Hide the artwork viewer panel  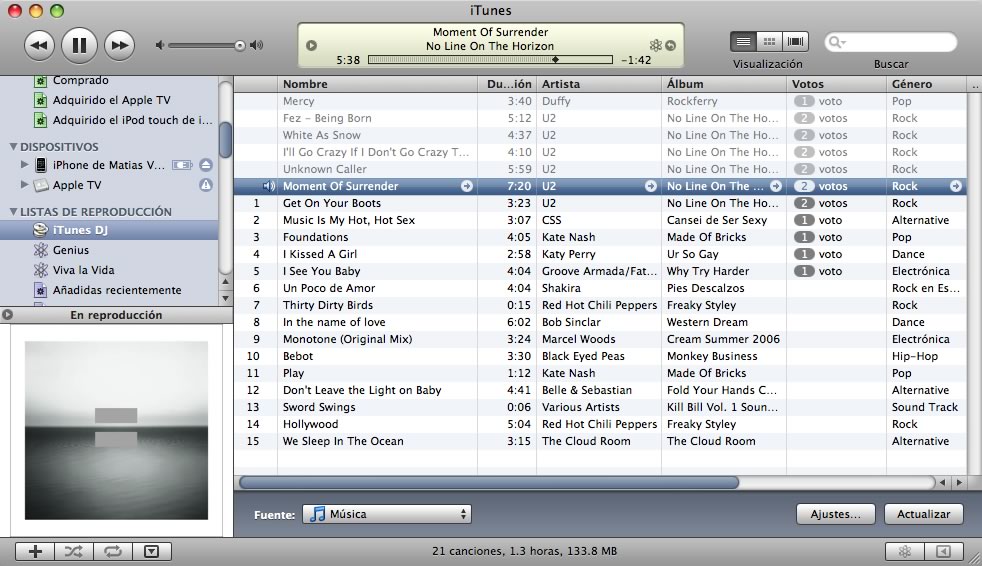pyautogui.click(x=152, y=551)
